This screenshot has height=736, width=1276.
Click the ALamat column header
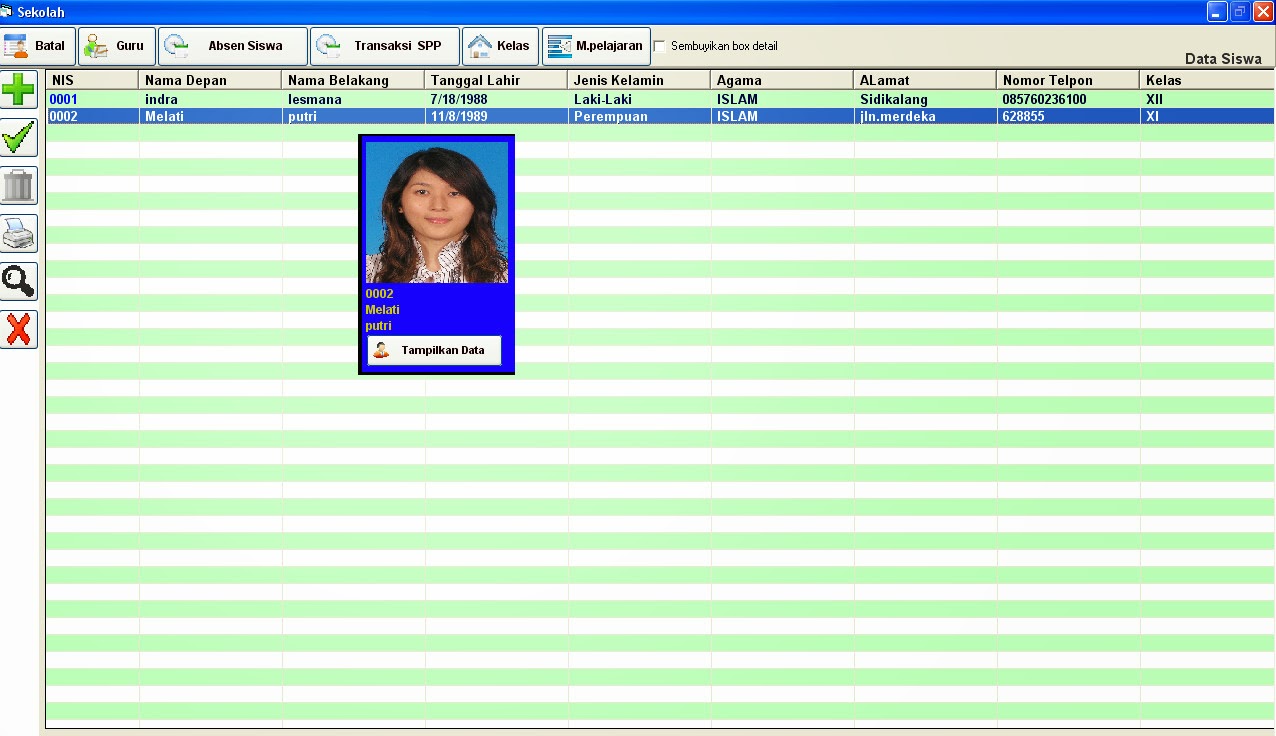click(x=925, y=80)
